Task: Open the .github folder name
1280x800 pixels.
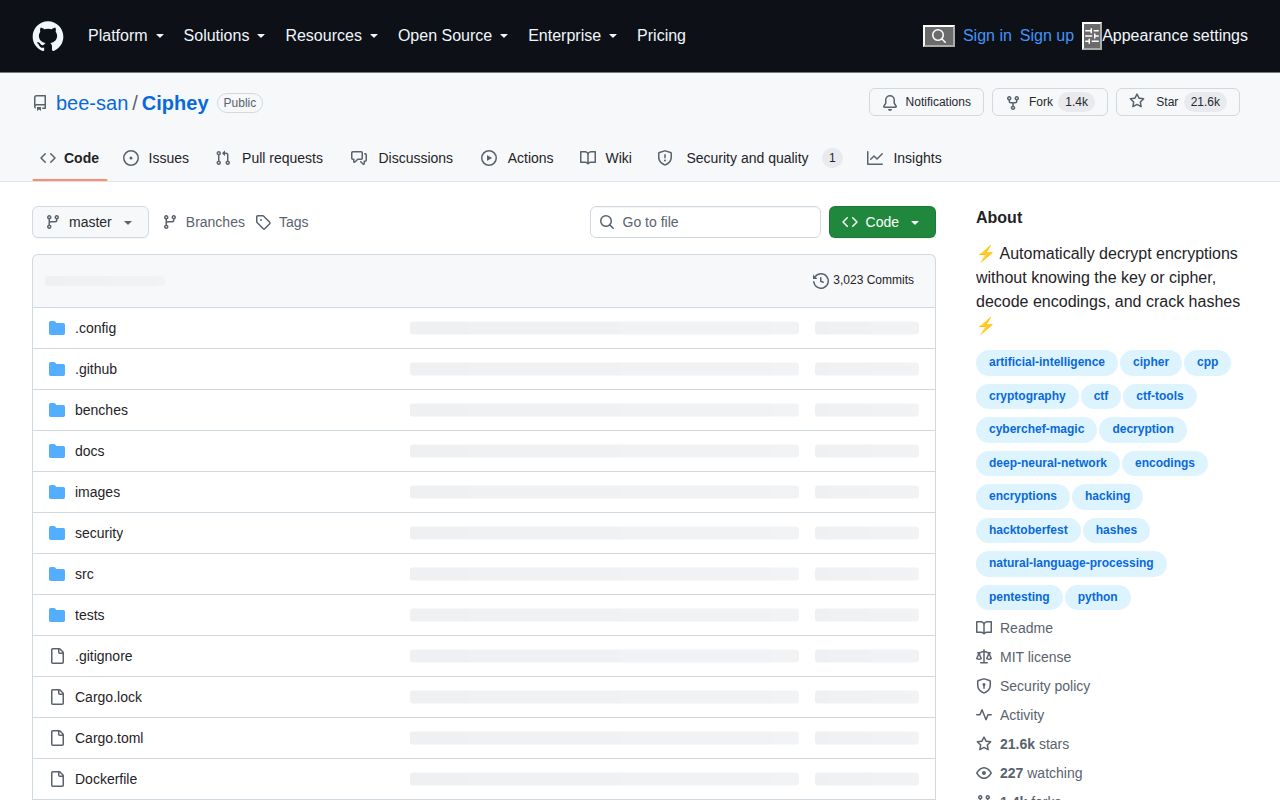Action: [96, 369]
